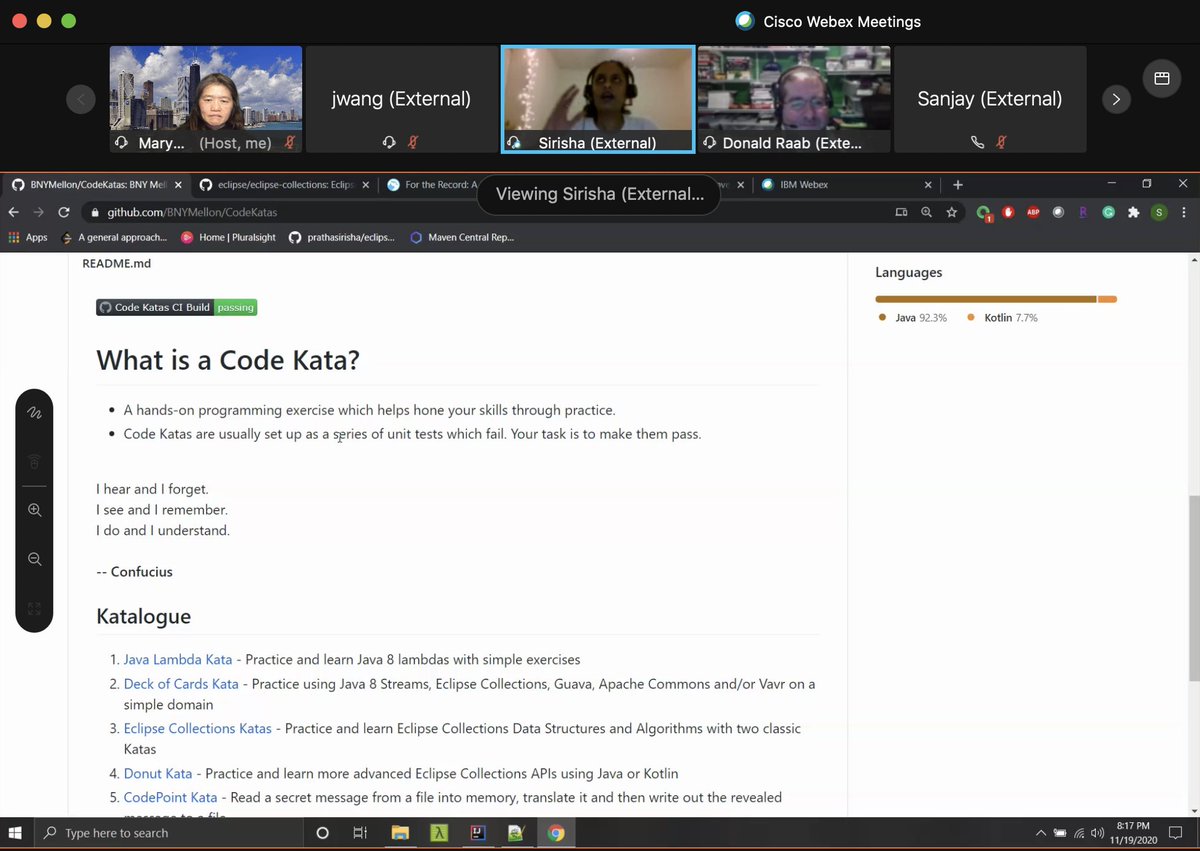This screenshot has height=851, width=1200.
Task: Open the lambda app in taskbar
Action: coord(439,832)
